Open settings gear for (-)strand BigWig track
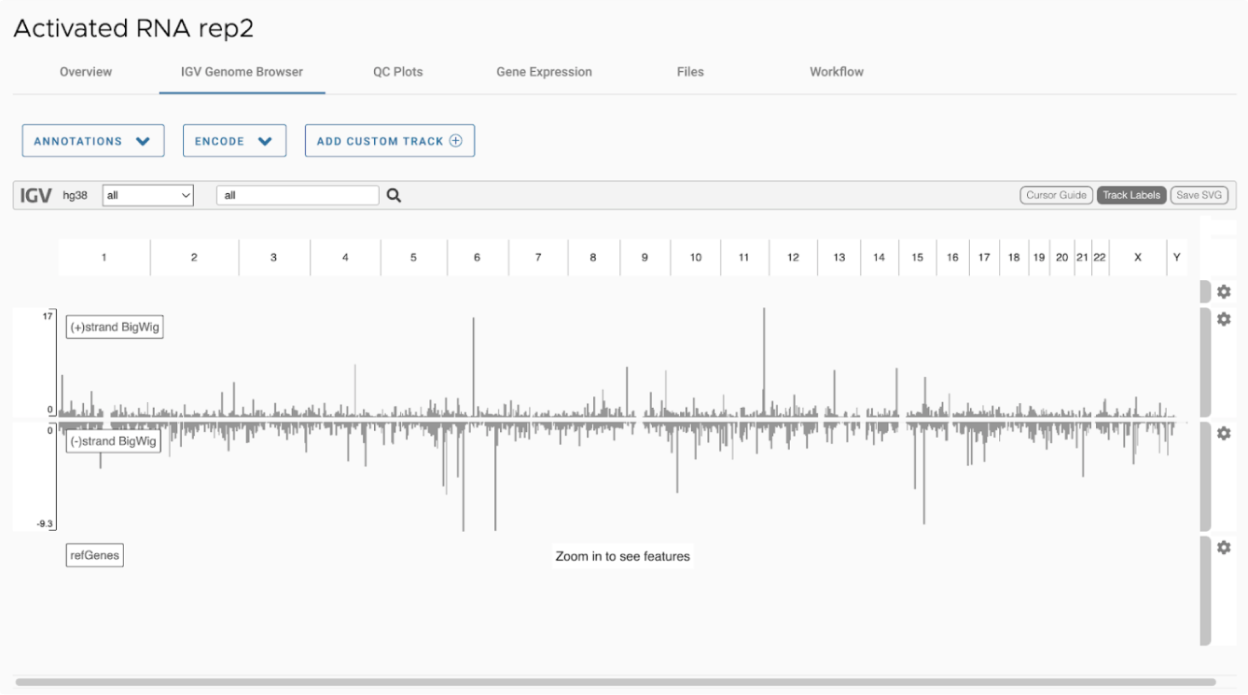Viewport: 1248px width, 695px height. click(1223, 433)
